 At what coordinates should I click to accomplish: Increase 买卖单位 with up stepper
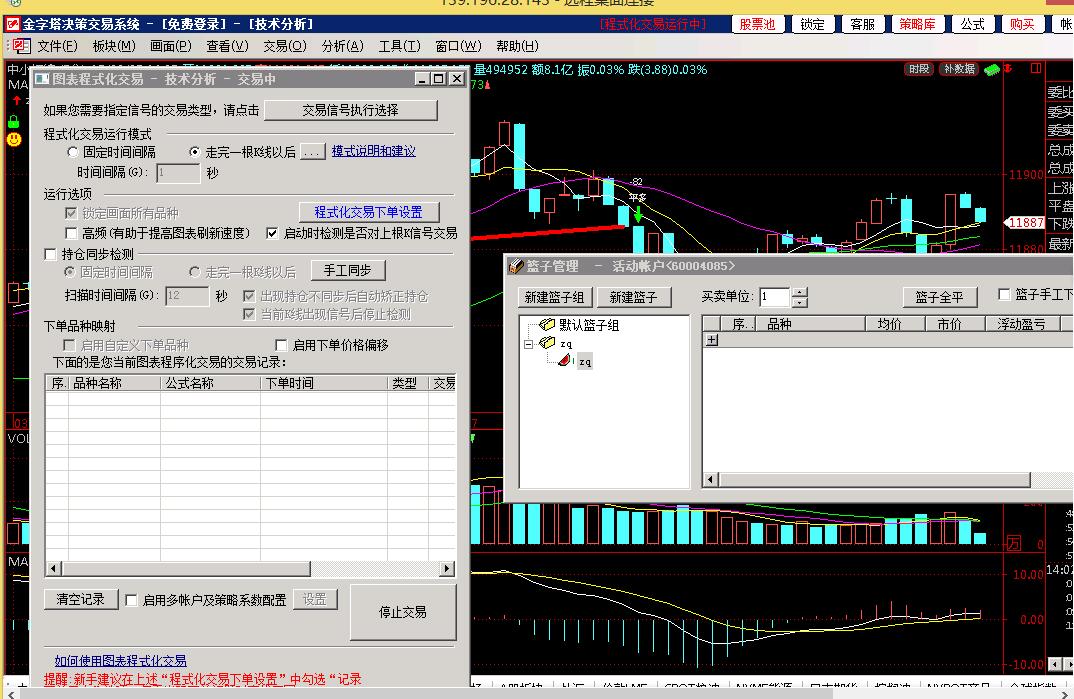tap(799, 292)
